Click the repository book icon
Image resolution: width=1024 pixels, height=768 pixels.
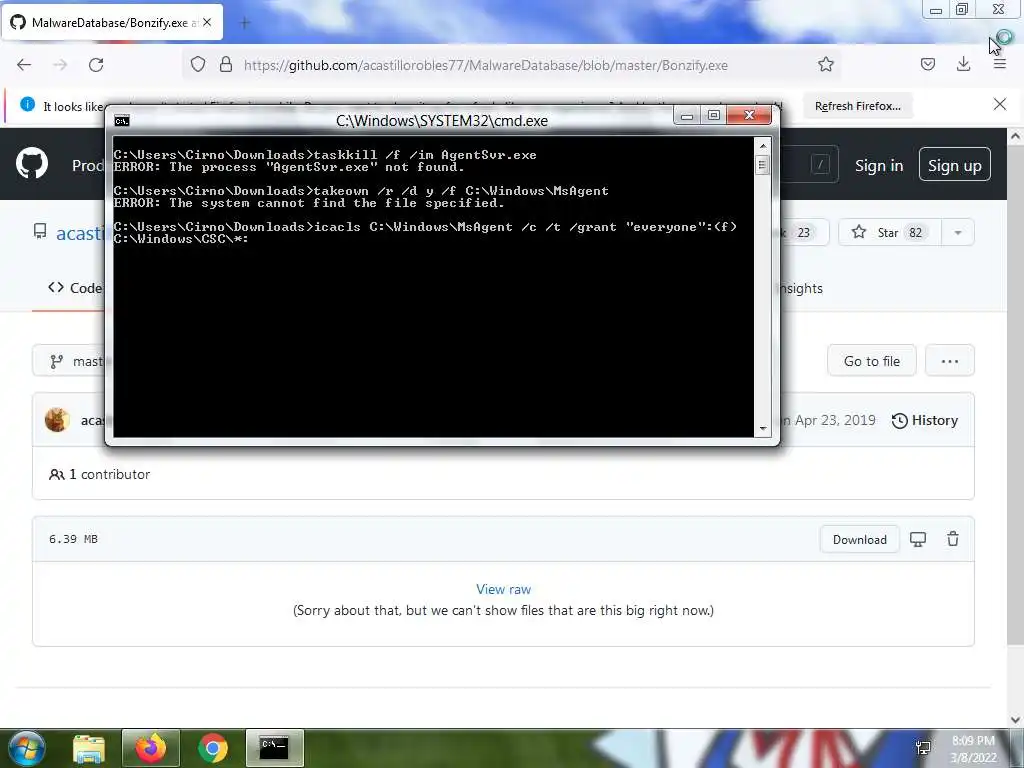pyautogui.click(x=40, y=231)
